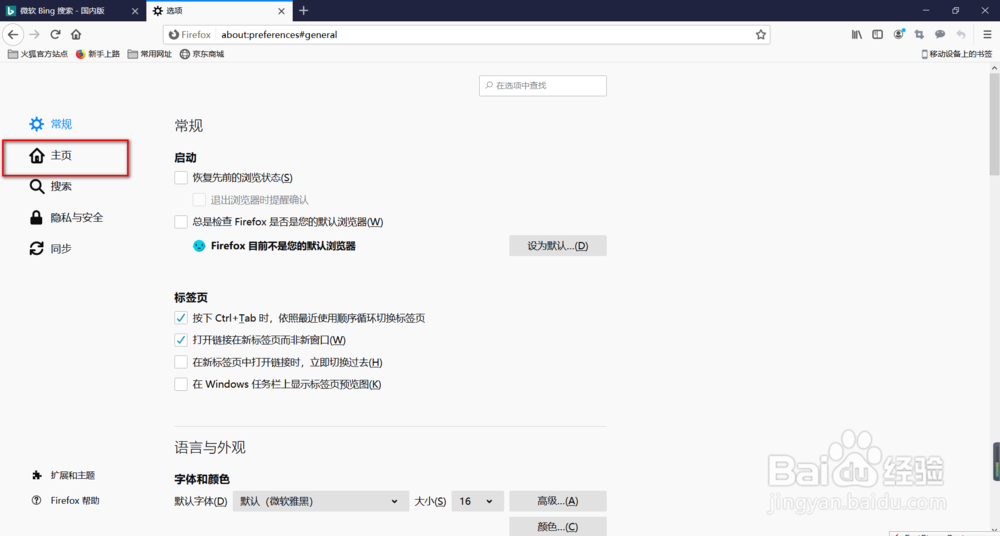Reload the current page
This screenshot has height=536, width=1000.
click(55, 34)
